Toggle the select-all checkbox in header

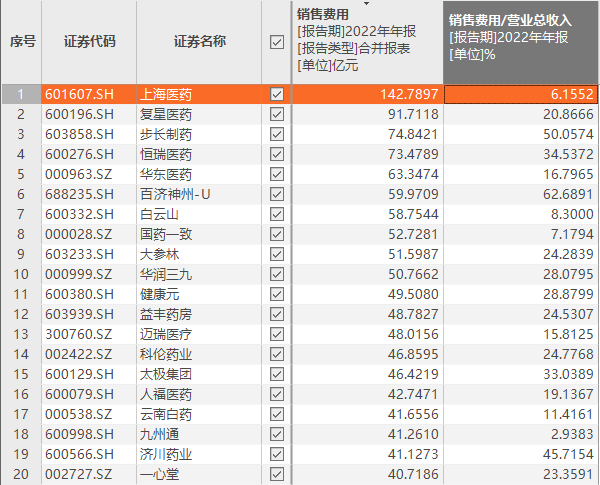click(277, 42)
